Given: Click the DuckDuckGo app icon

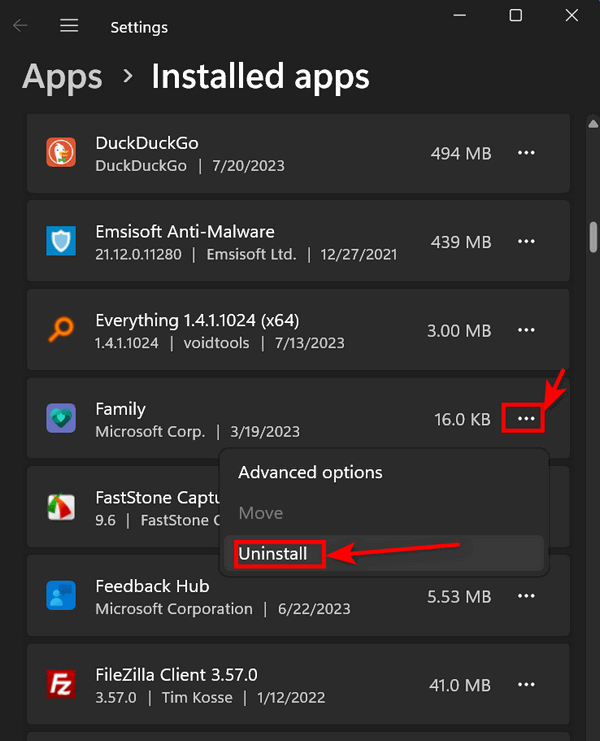Looking at the screenshot, I should [x=61, y=152].
